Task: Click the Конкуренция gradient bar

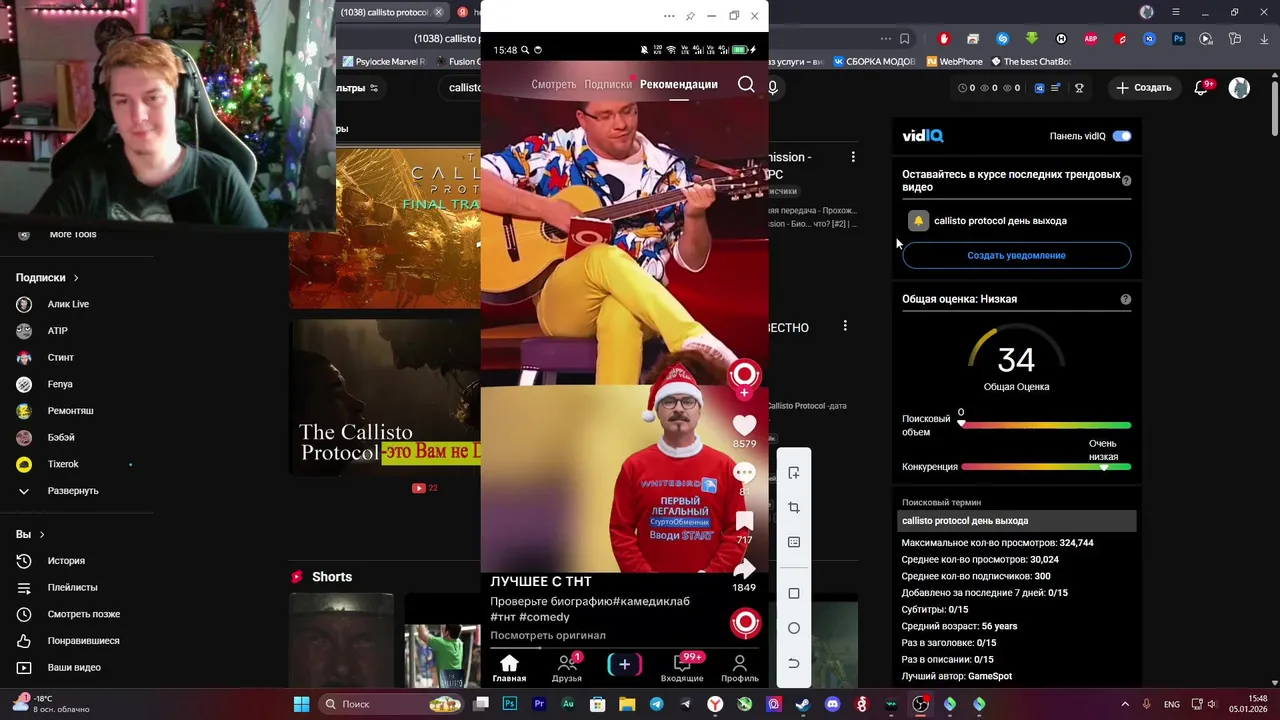Action: pos(1046,466)
